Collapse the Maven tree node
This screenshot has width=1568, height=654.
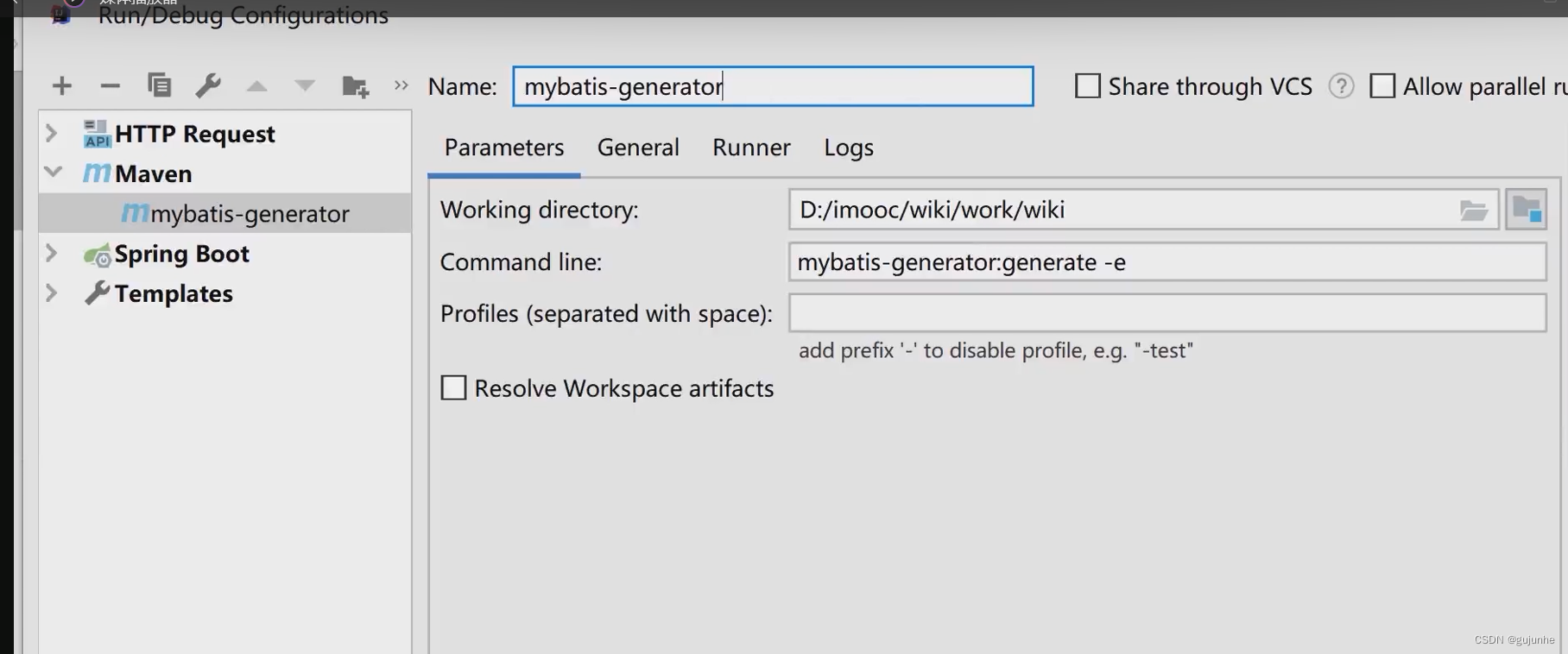tap(53, 173)
